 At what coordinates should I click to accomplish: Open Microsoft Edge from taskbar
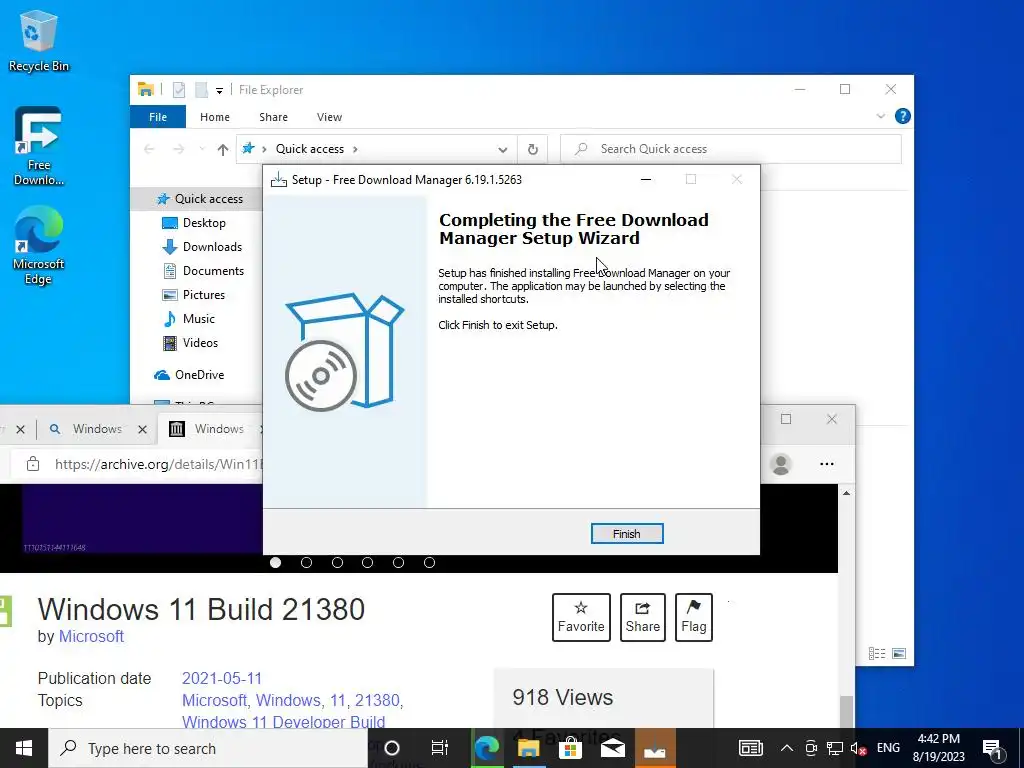pos(487,748)
